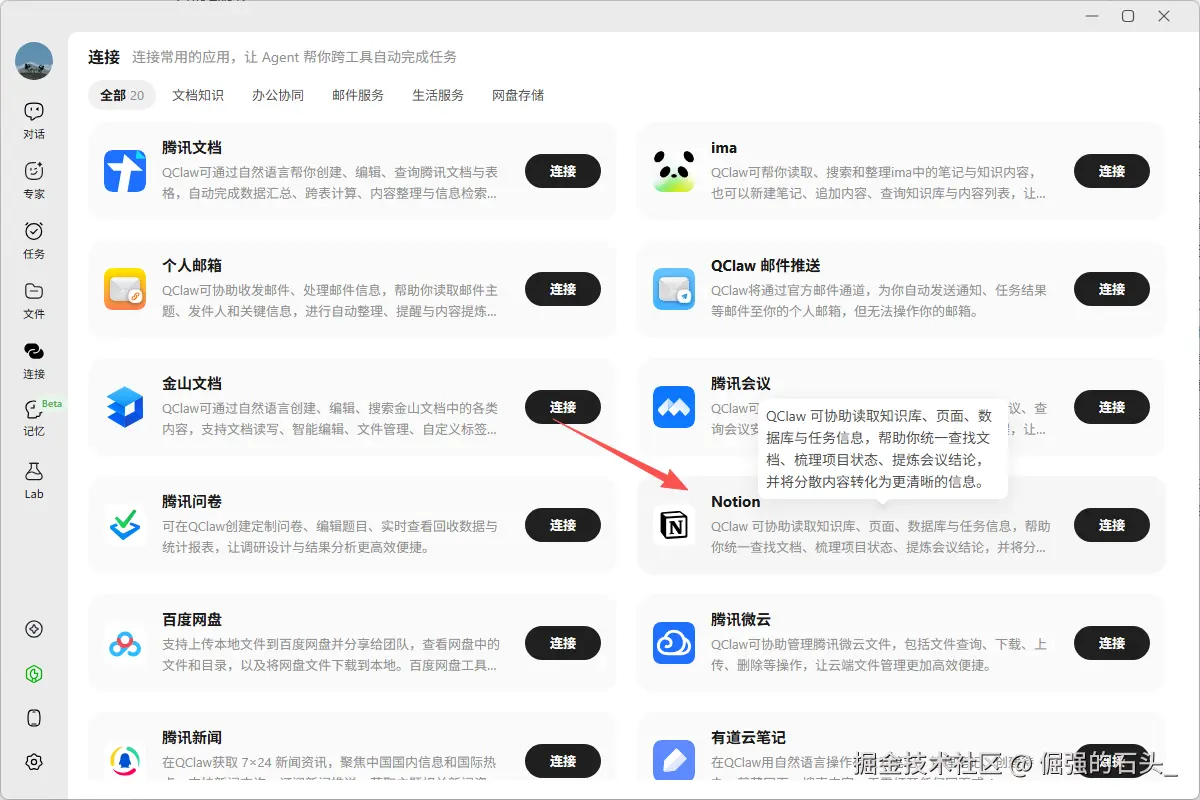
Task: Click the 连接 page heading
Action: [x=104, y=57]
